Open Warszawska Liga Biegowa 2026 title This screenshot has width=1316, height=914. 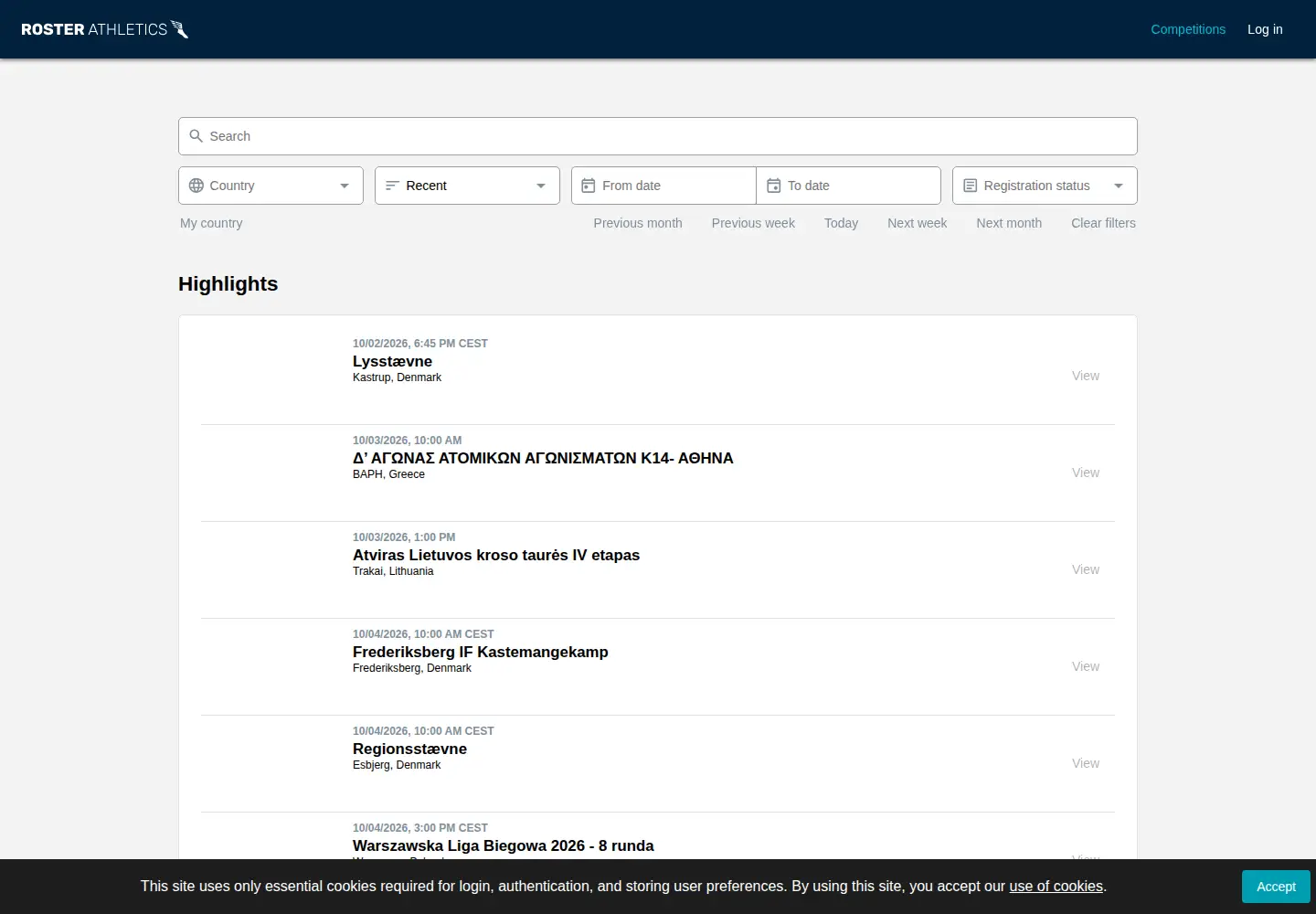504,845
